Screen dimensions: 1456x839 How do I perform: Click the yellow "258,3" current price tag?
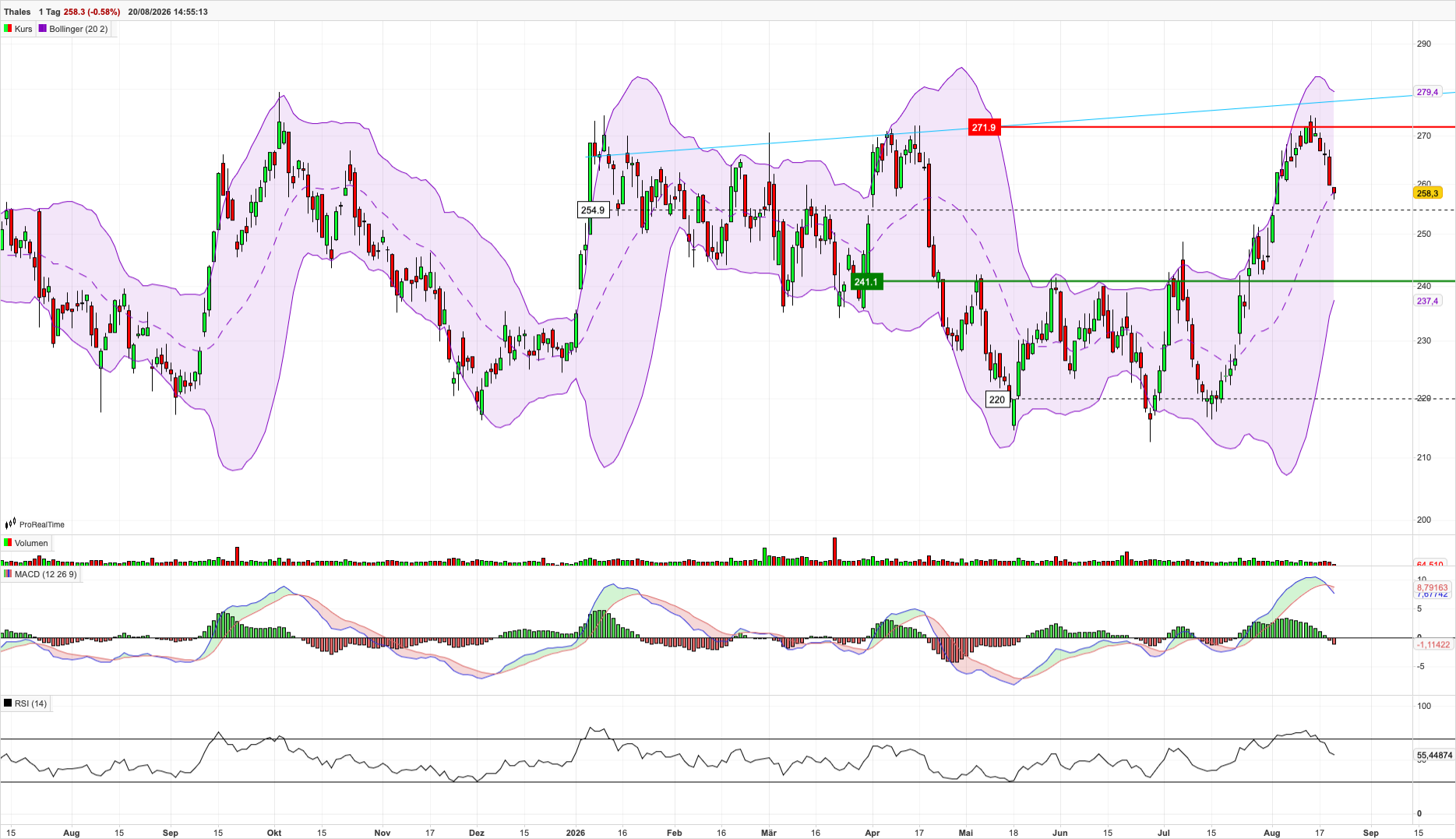(x=1427, y=193)
